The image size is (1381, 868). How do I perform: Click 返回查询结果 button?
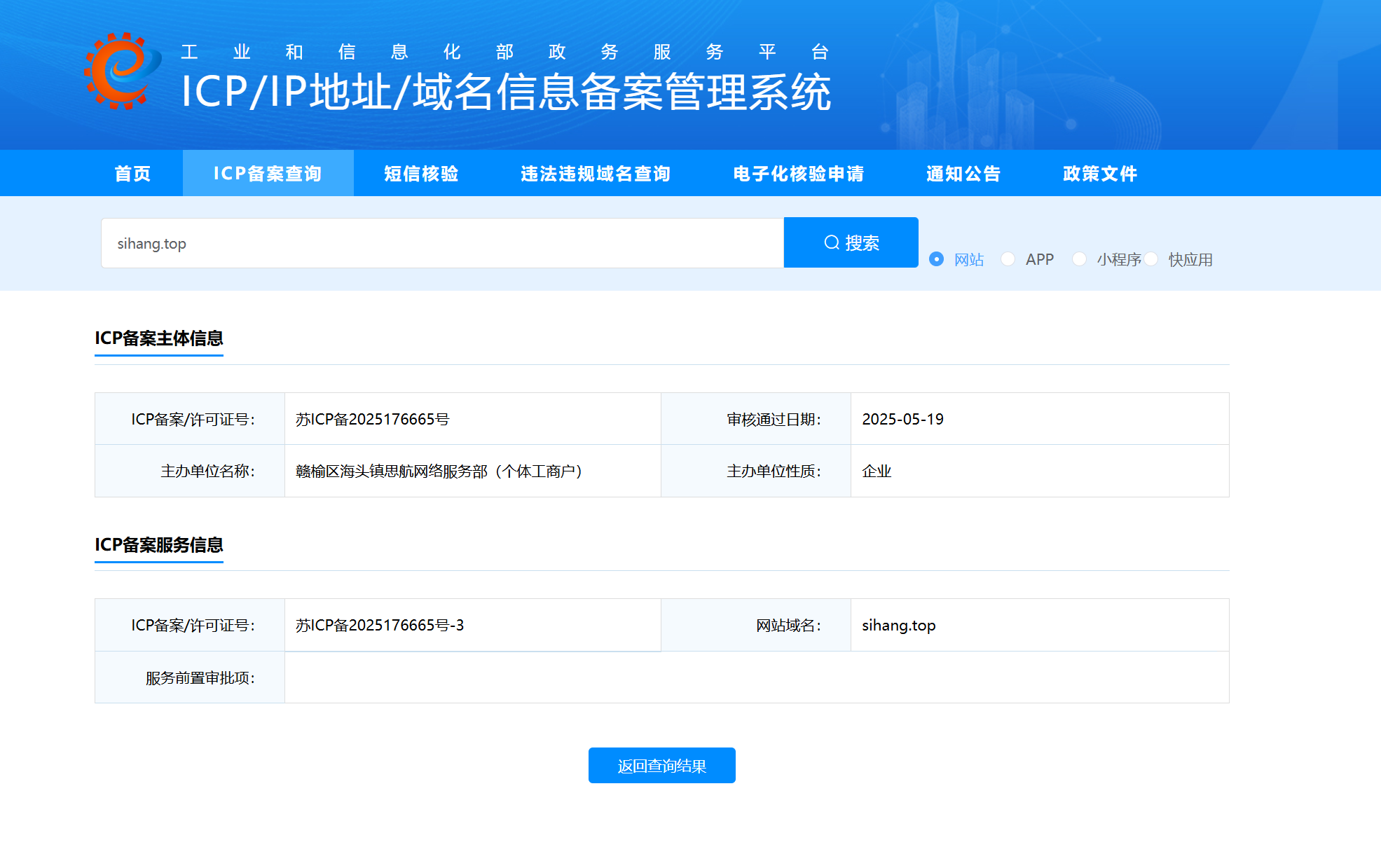click(661, 766)
